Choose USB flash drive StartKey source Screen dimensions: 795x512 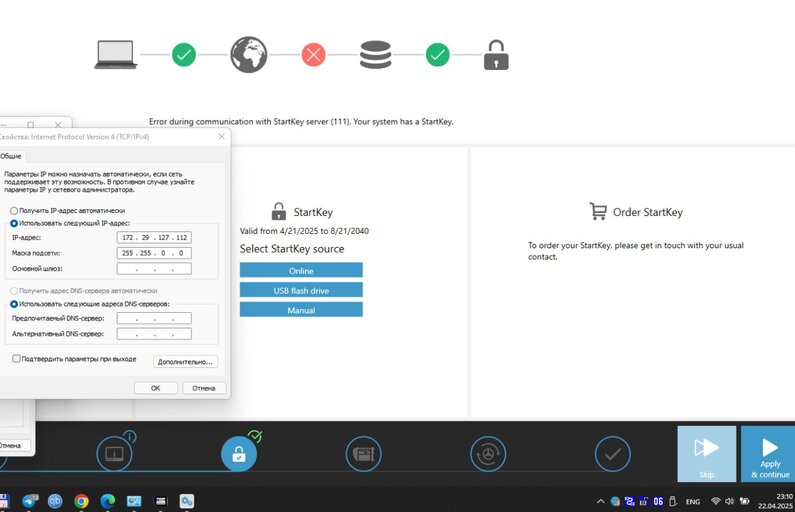pyautogui.click(x=301, y=290)
